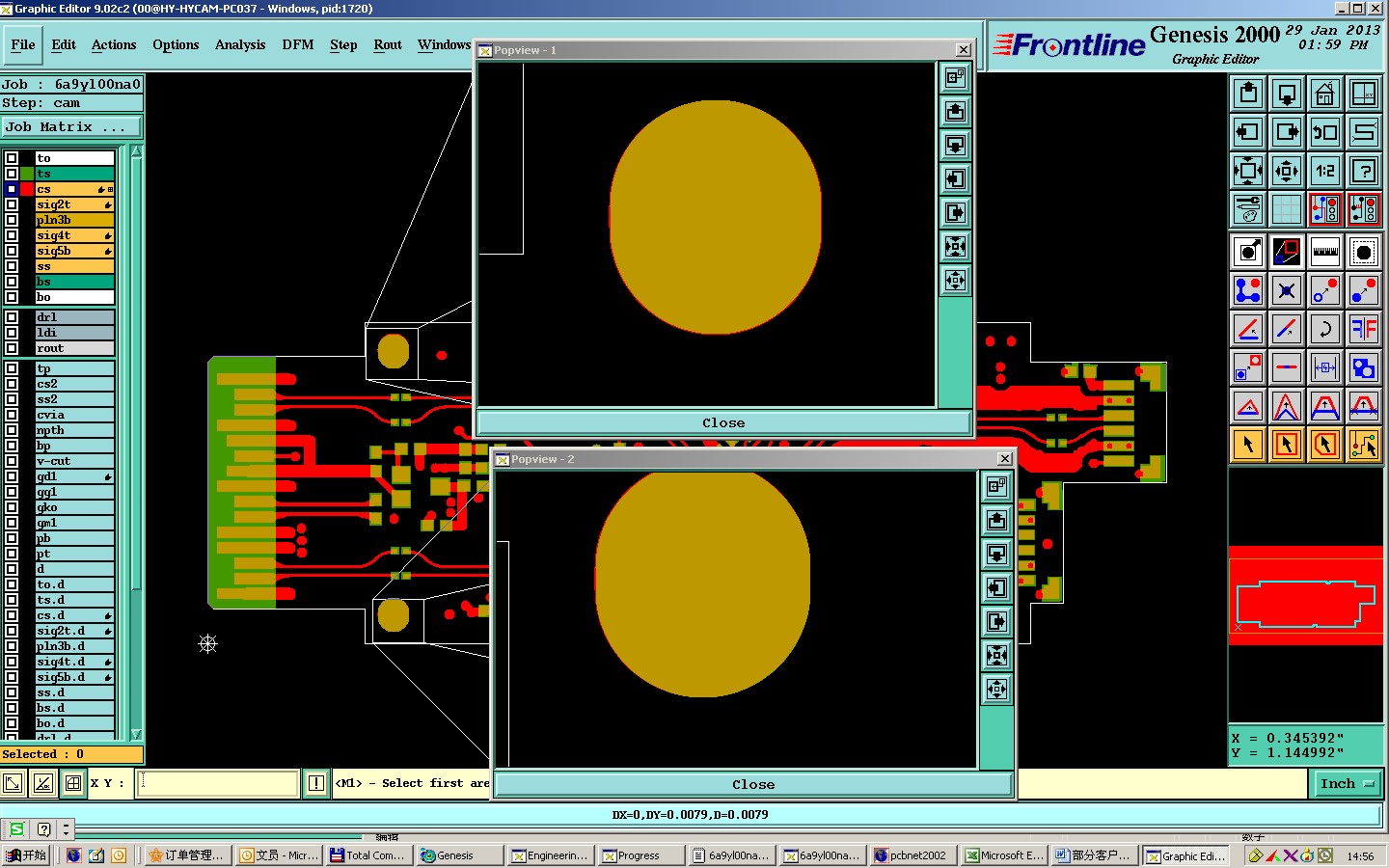The image size is (1389, 868).
Task: Pan view up in main toolbar
Action: tap(1248, 94)
